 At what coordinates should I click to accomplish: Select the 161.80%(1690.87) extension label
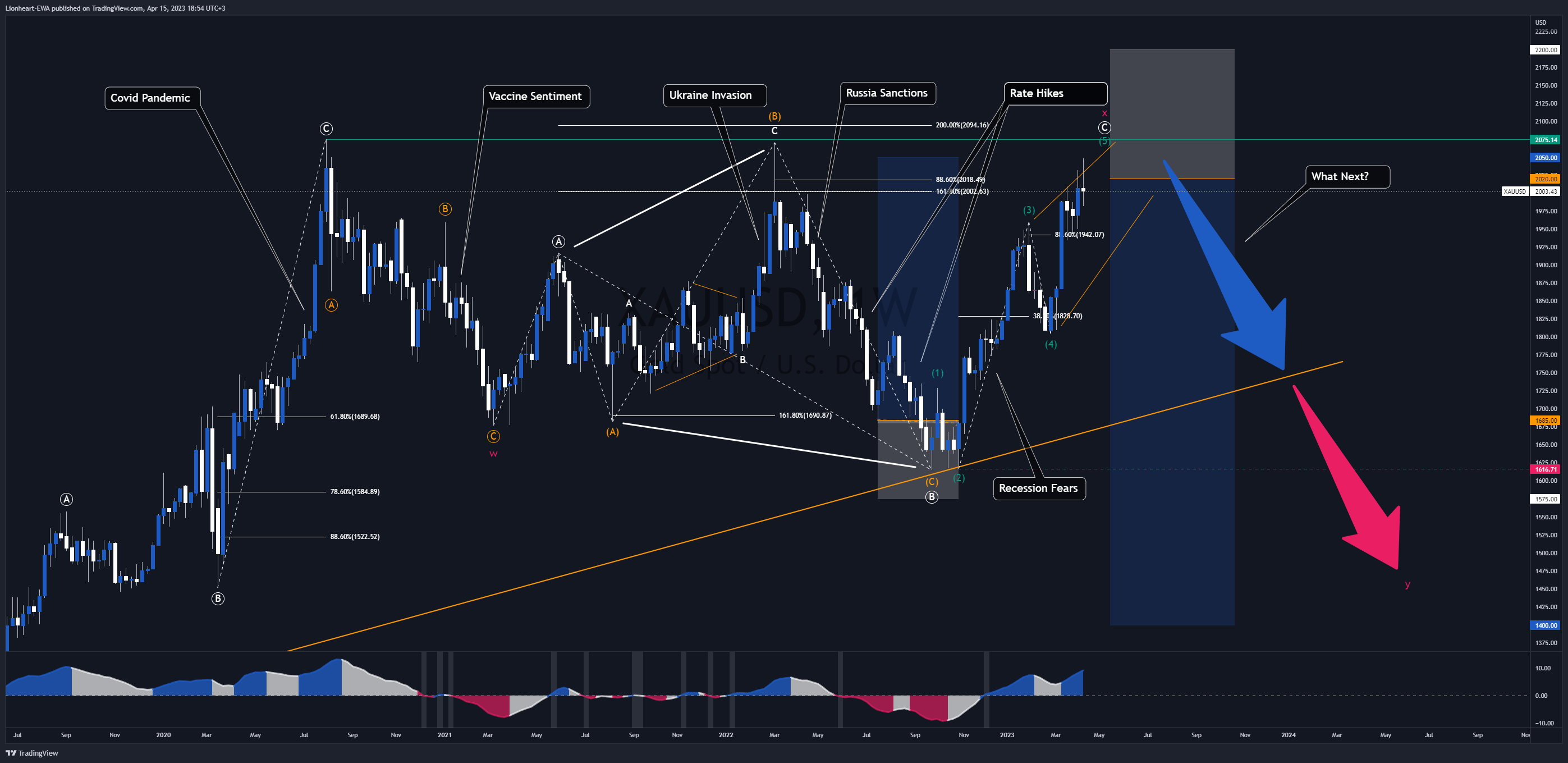pyautogui.click(x=805, y=415)
